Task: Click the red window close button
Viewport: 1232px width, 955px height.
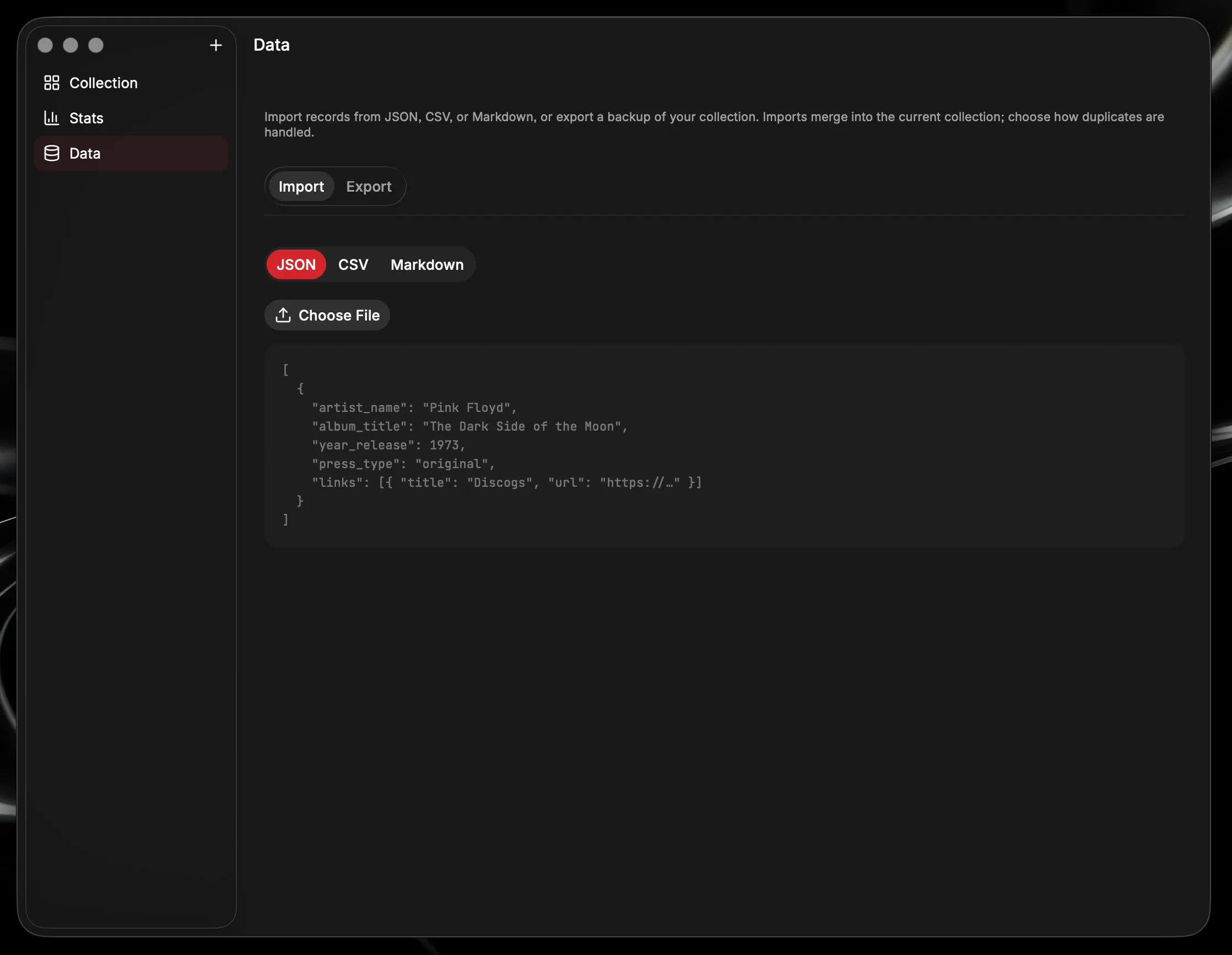Action: pos(45,45)
